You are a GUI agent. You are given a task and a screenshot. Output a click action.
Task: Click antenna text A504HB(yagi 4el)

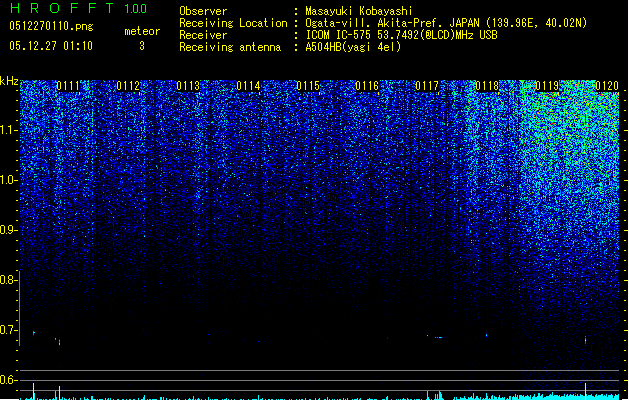click(x=353, y=47)
